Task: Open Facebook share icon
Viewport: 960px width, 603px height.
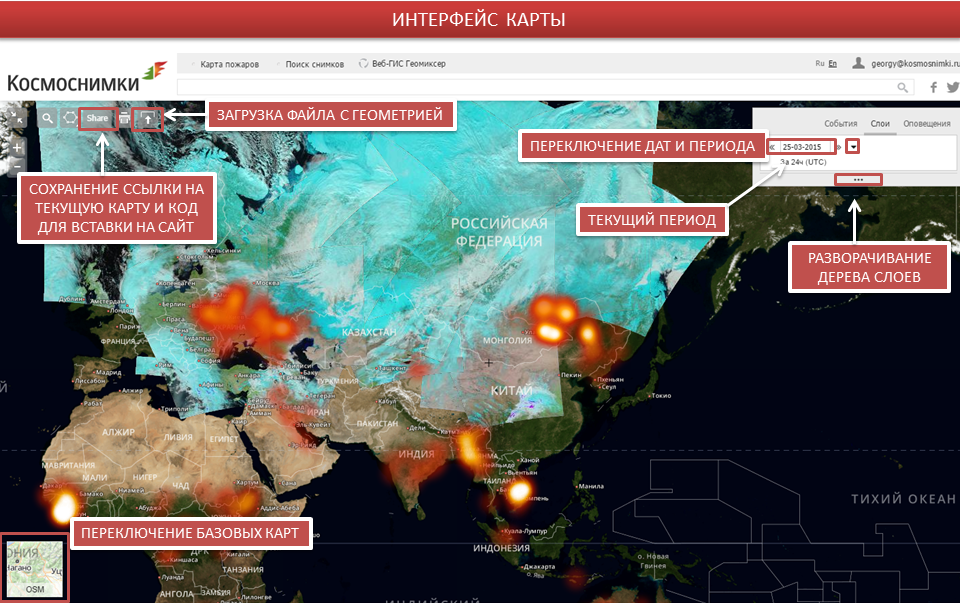Action: pos(934,88)
